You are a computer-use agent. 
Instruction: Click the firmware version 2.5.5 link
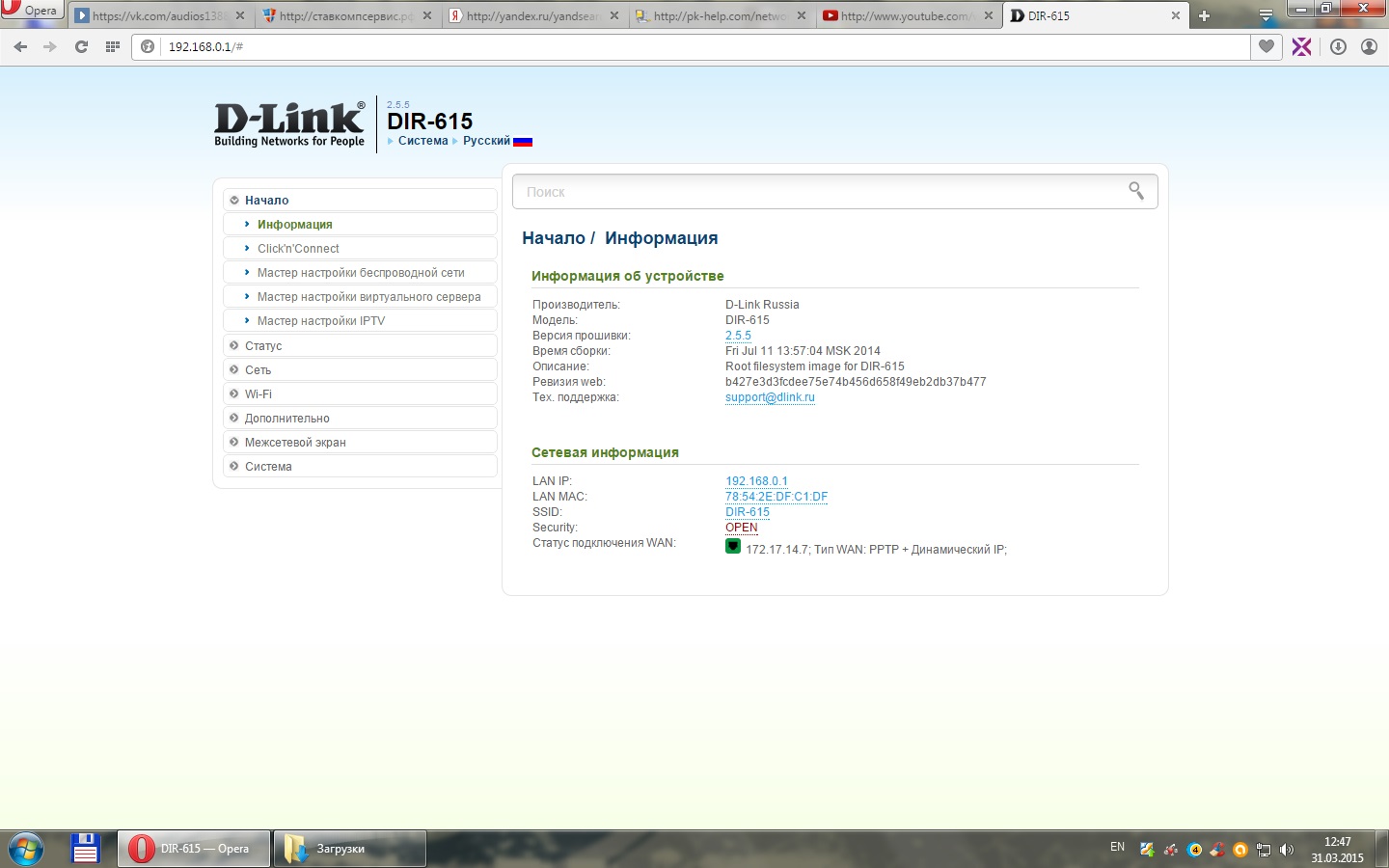tap(738, 336)
